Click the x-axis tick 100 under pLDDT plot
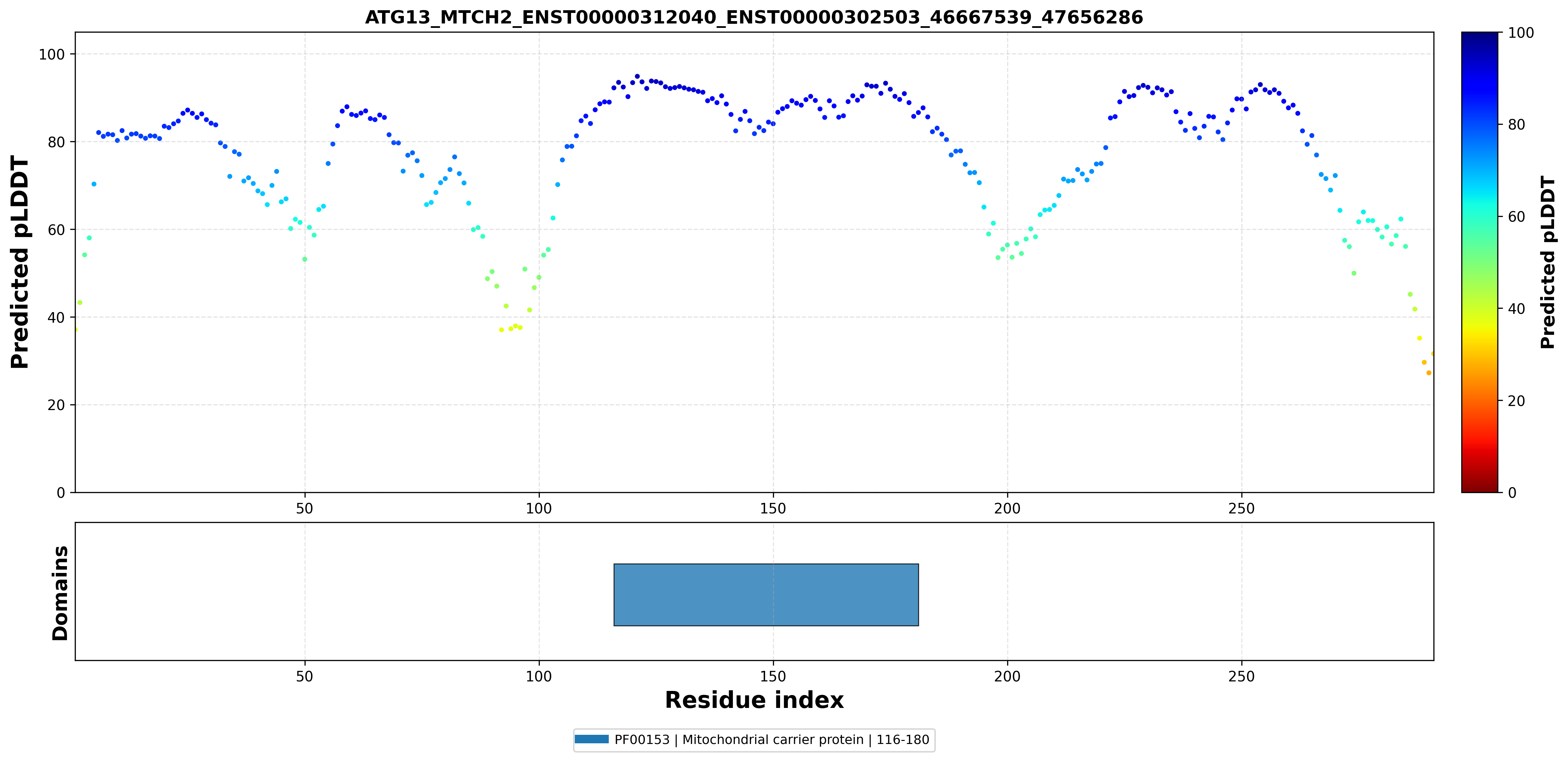1568x762 pixels. pos(539,509)
